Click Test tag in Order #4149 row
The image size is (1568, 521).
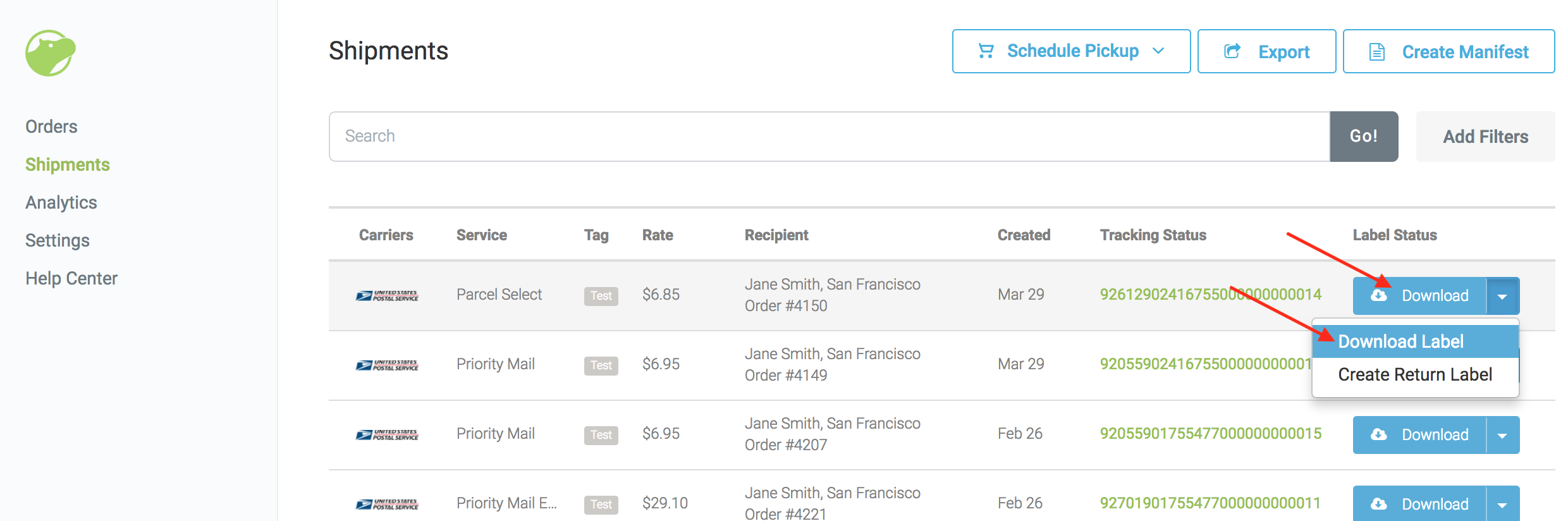[x=601, y=365]
